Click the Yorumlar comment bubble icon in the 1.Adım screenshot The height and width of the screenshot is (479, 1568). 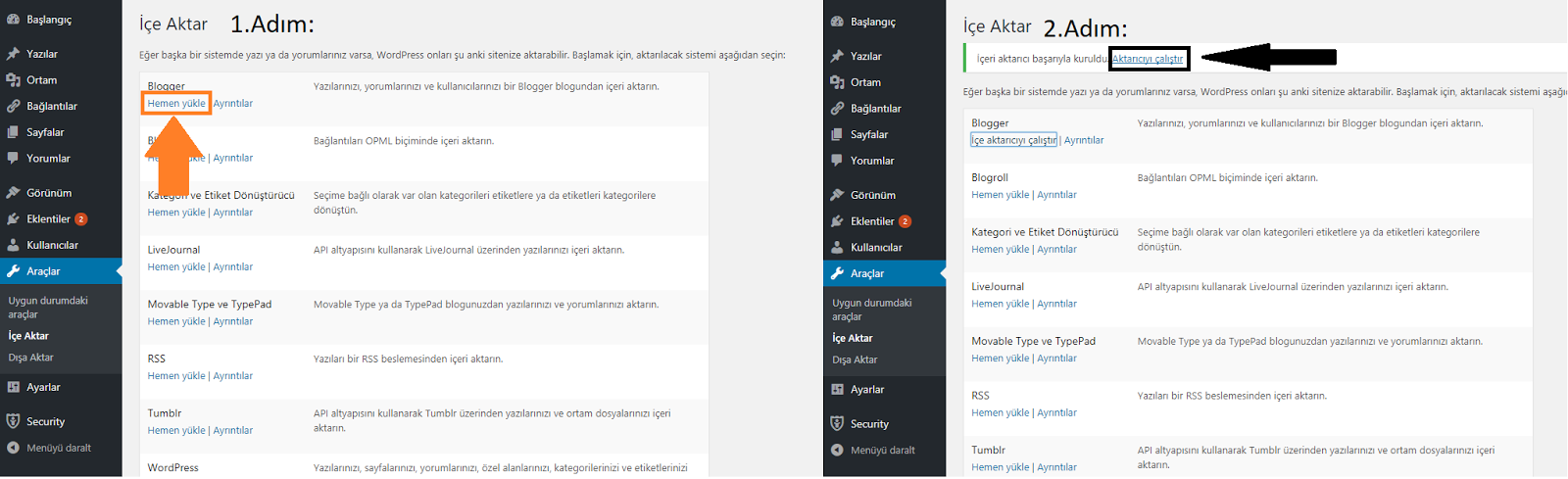tap(13, 158)
